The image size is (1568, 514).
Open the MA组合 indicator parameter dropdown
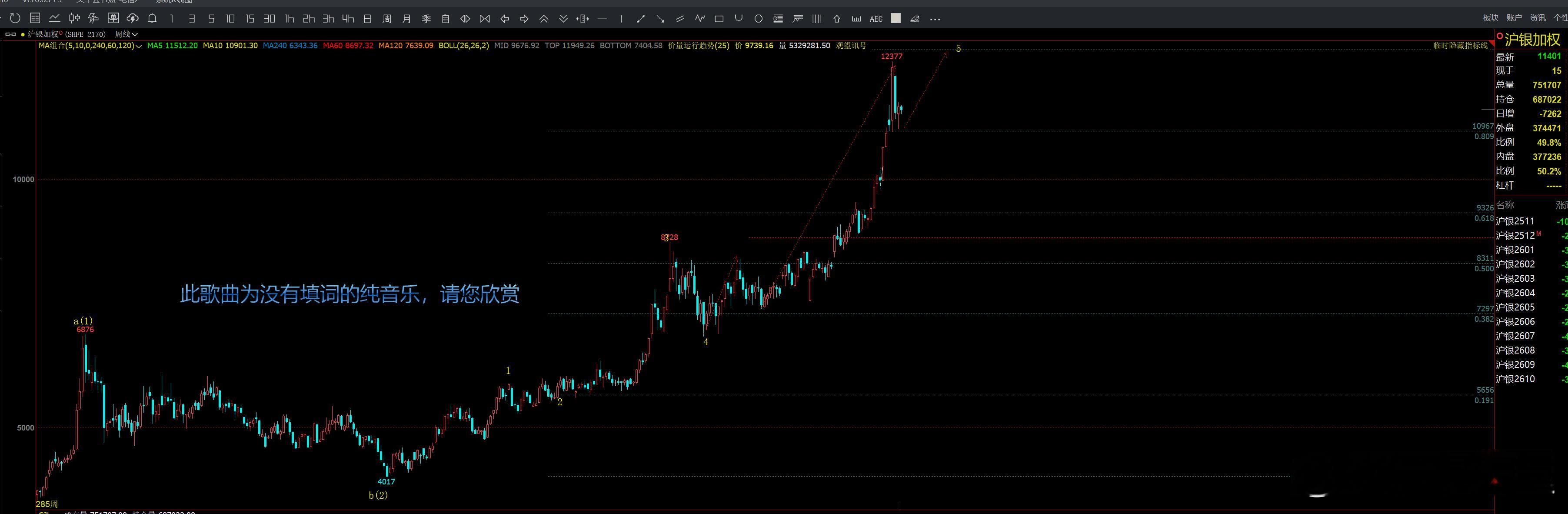(140, 46)
